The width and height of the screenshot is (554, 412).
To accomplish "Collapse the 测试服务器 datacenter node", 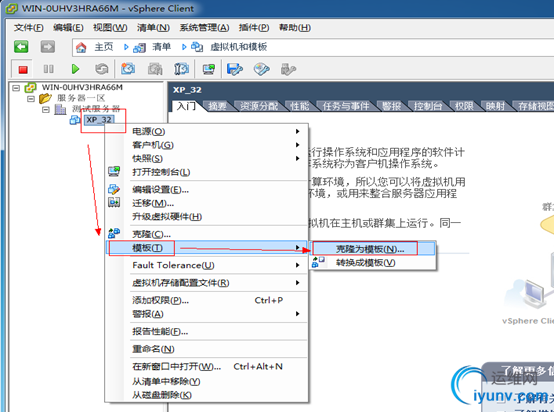I will [x=46, y=110].
